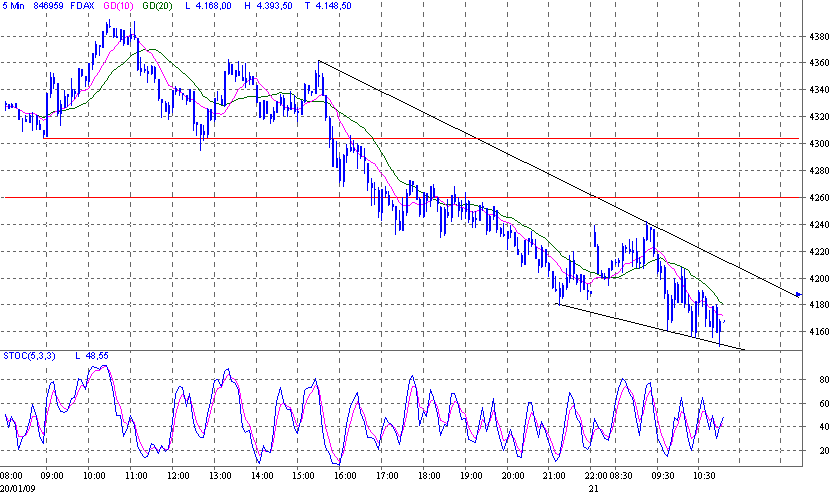This screenshot has height=496, width=833.
Task: Click the 4360 price axis label
Action: click(819, 63)
